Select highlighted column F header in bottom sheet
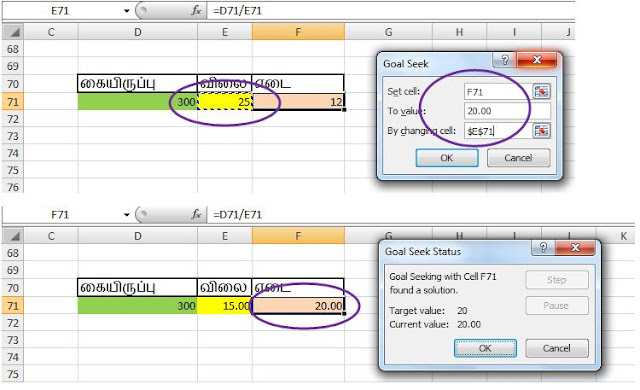The image size is (640, 390). tap(298, 236)
